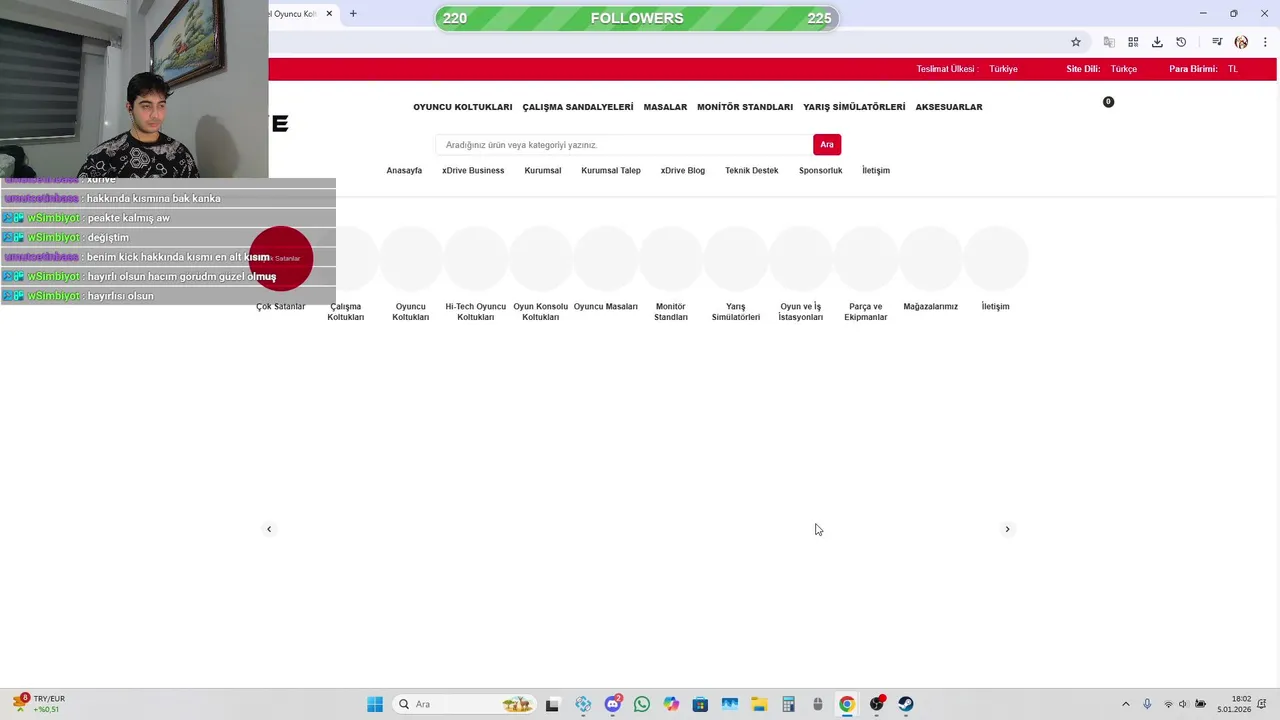The image size is (1280, 720).
Task: Select Oyun Konsolu Koltukları category
Action: coord(541,272)
